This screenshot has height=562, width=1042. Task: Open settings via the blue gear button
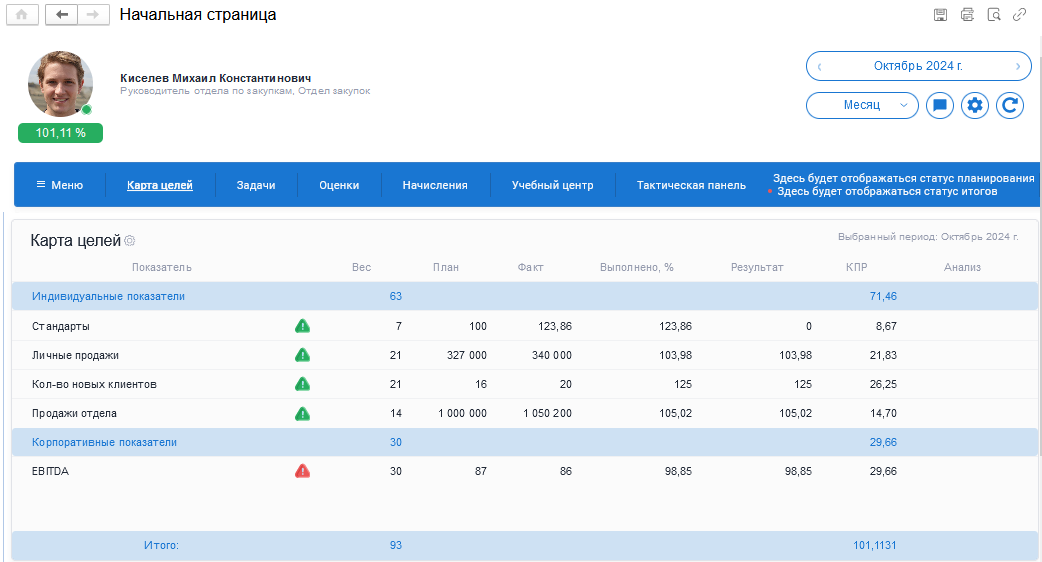(975, 105)
